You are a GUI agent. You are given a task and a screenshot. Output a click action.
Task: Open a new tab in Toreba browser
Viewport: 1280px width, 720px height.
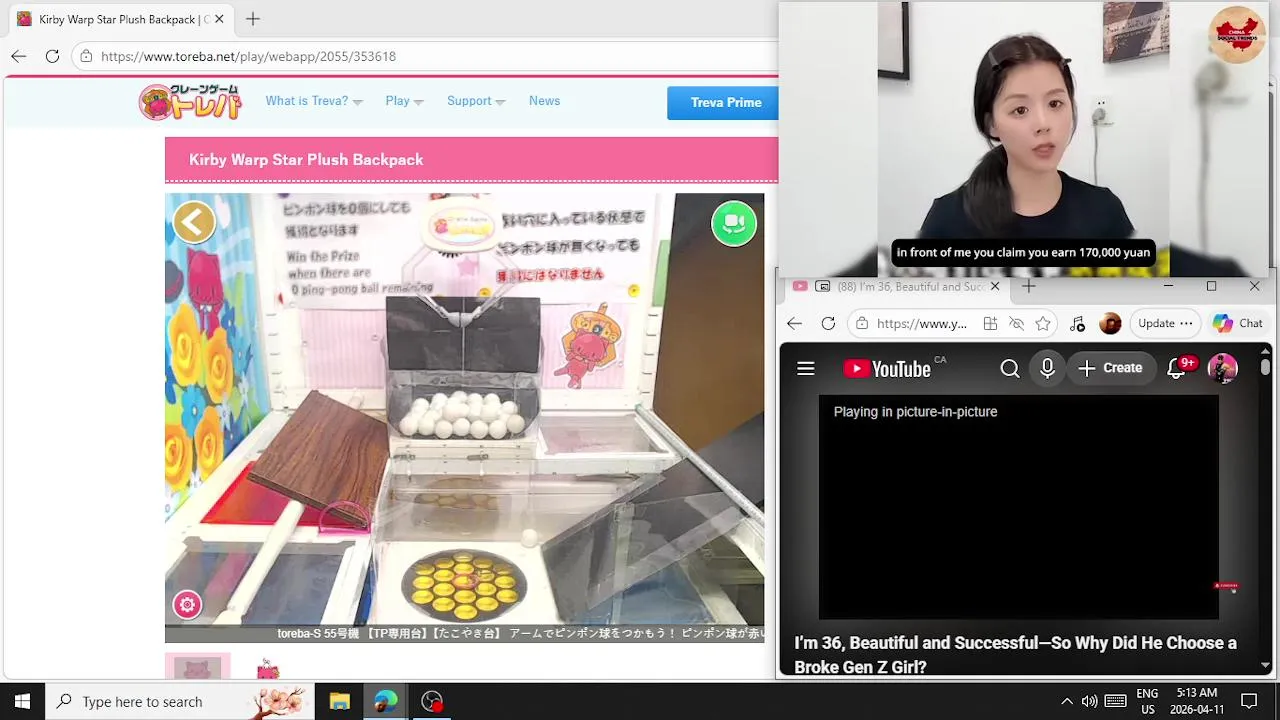(253, 19)
